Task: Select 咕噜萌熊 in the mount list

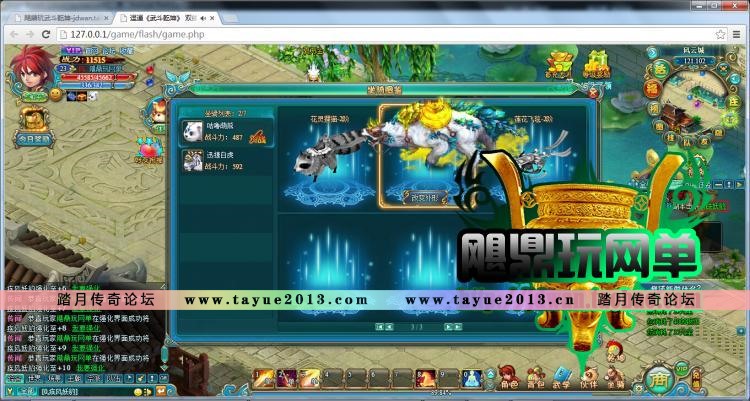Action: (226, 132)
